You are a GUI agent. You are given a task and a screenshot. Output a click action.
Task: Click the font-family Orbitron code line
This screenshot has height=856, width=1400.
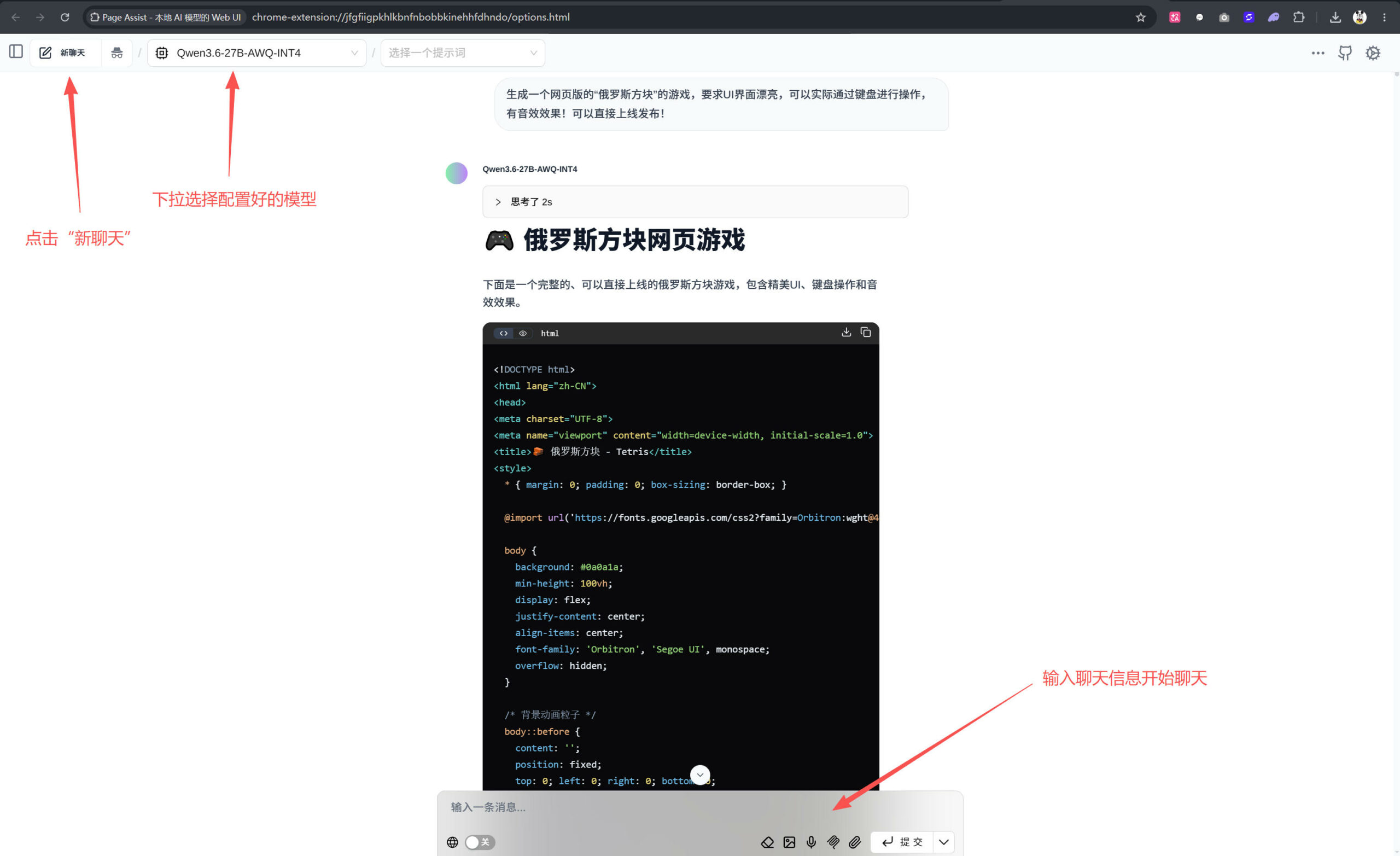point(642,649)
